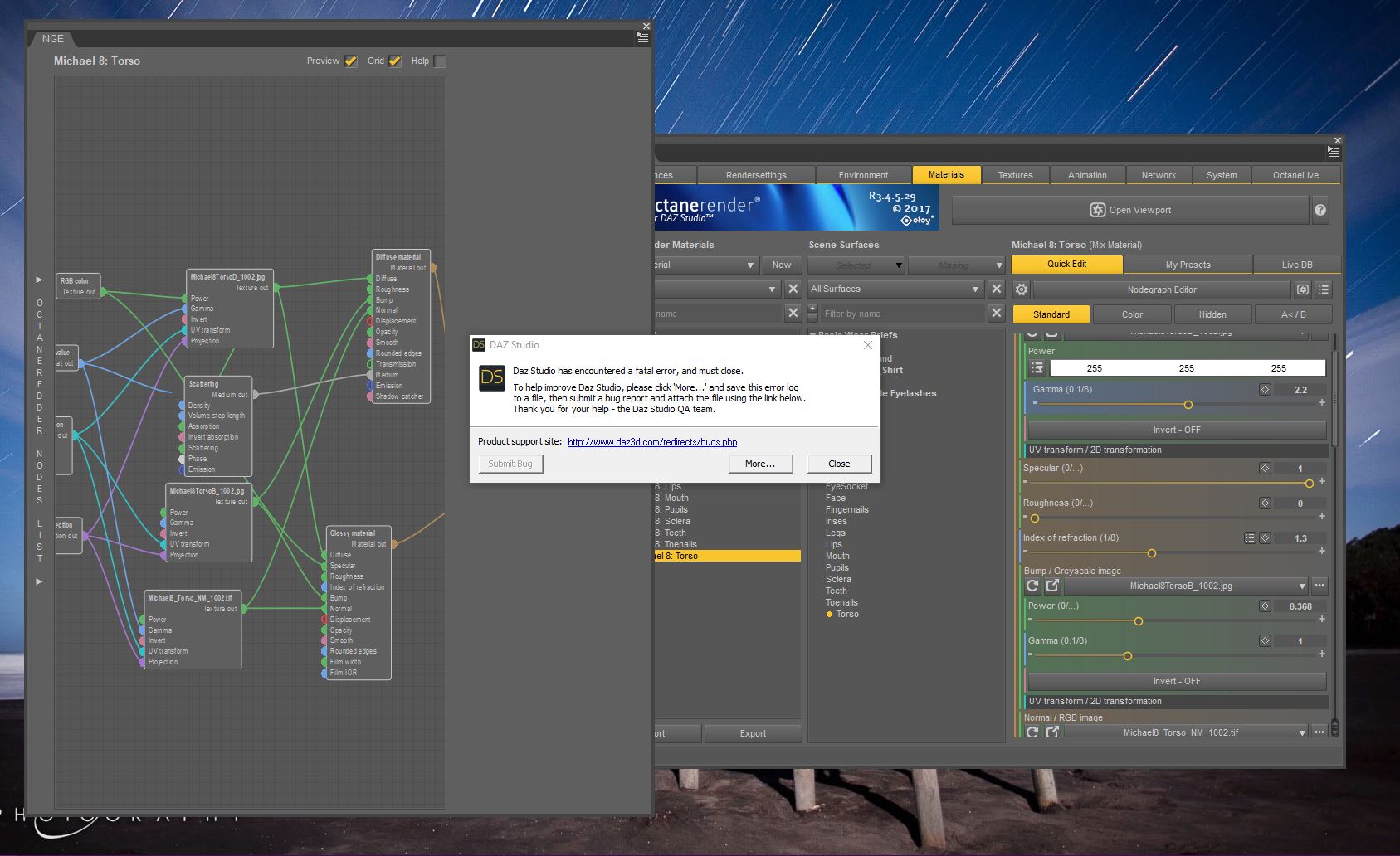Image resolution: width=1400 pixels, height=856 pixels.
Task: Toggle the upper Invert - OFF button
Action: coord(1176,430)
